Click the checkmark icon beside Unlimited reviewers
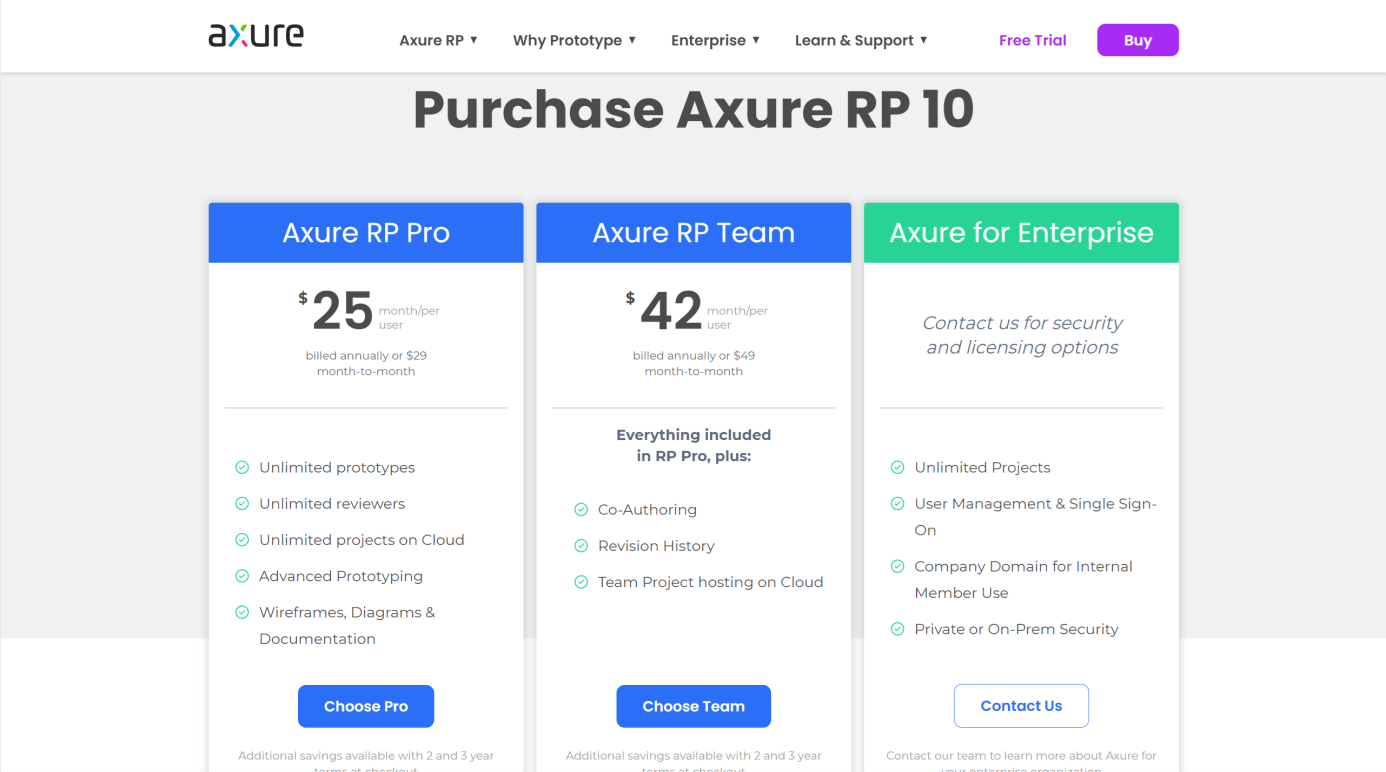 coord(242,503)
